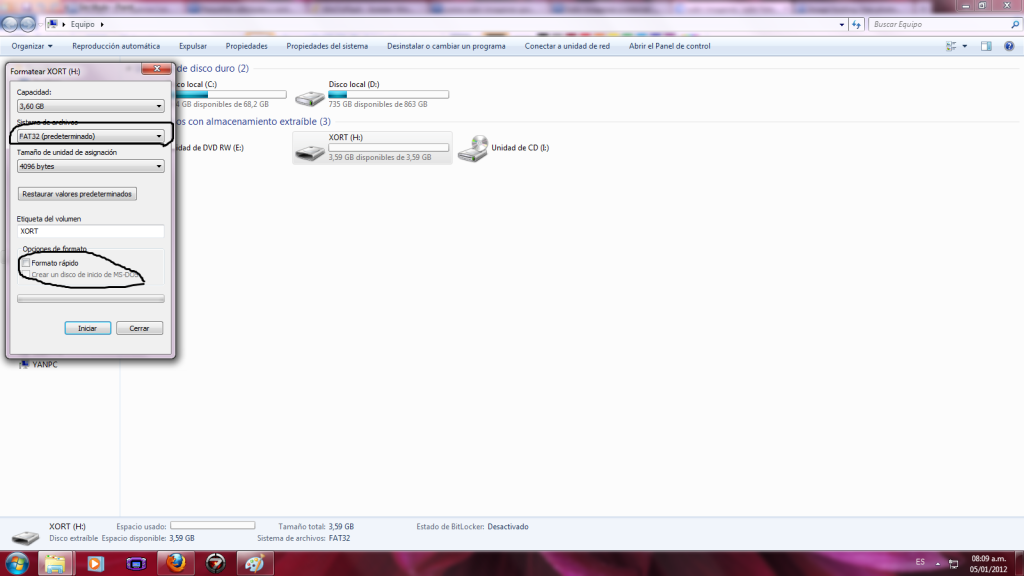Select the XORT (H:) removable drive icon

[x=310, y=152]
